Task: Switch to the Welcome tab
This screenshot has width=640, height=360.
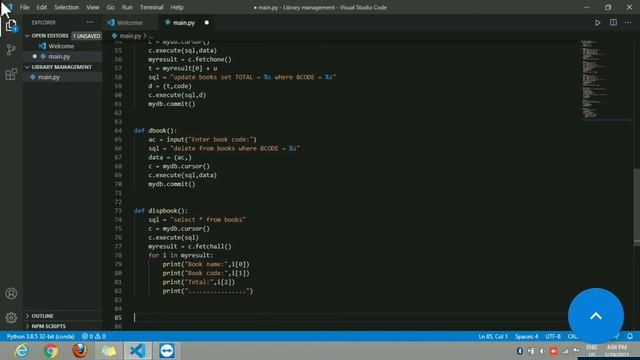Action: pyautogui.click(x=130, y=23)
